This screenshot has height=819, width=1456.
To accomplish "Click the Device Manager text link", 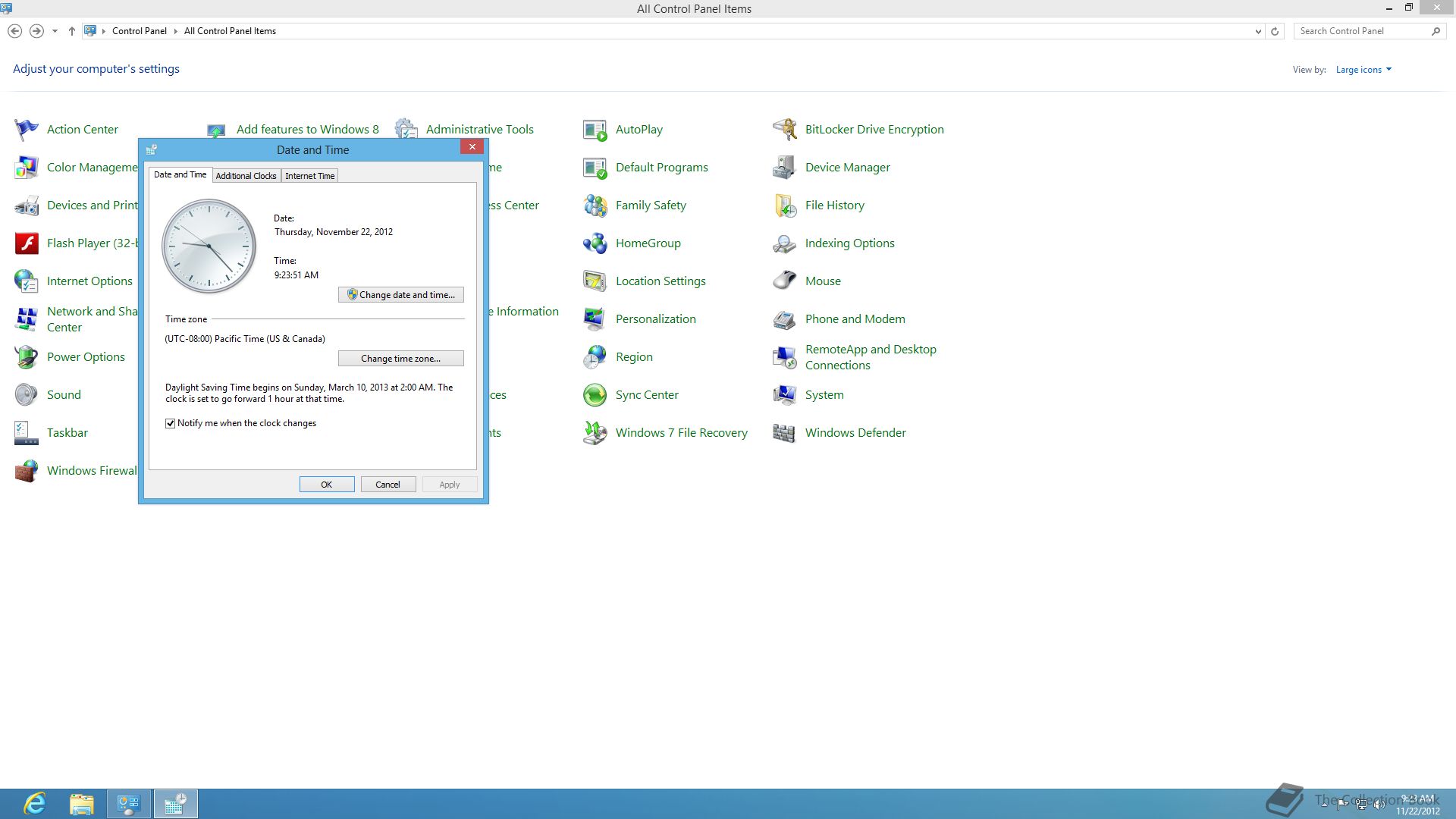I will (848, 168).
